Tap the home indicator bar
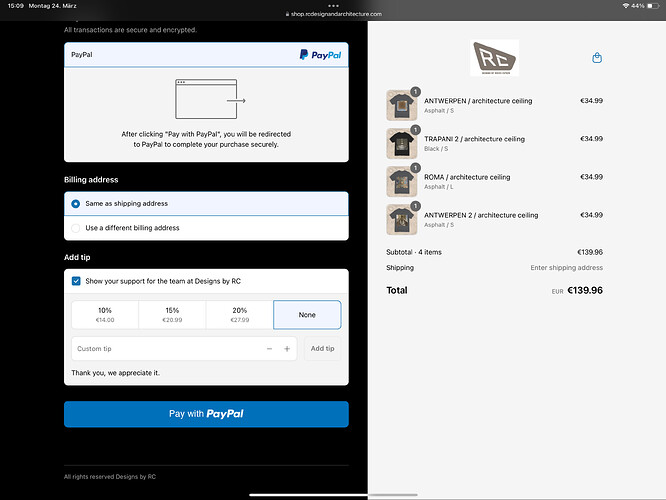Screen dimensions: 666x500 tap(333, 495)
